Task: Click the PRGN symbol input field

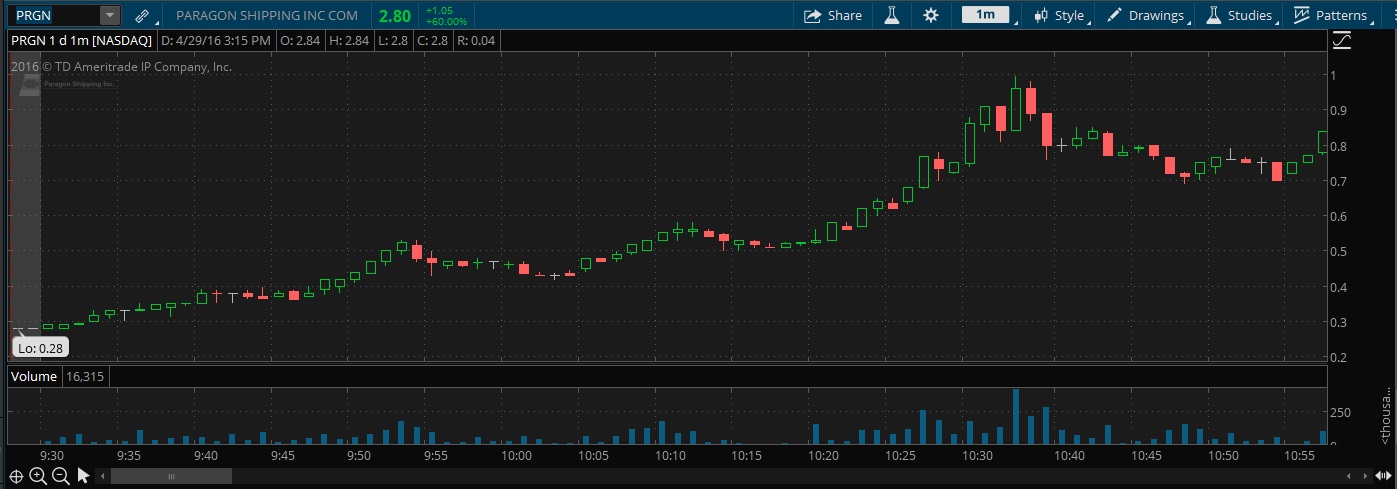Action: [x=55, y=16]
